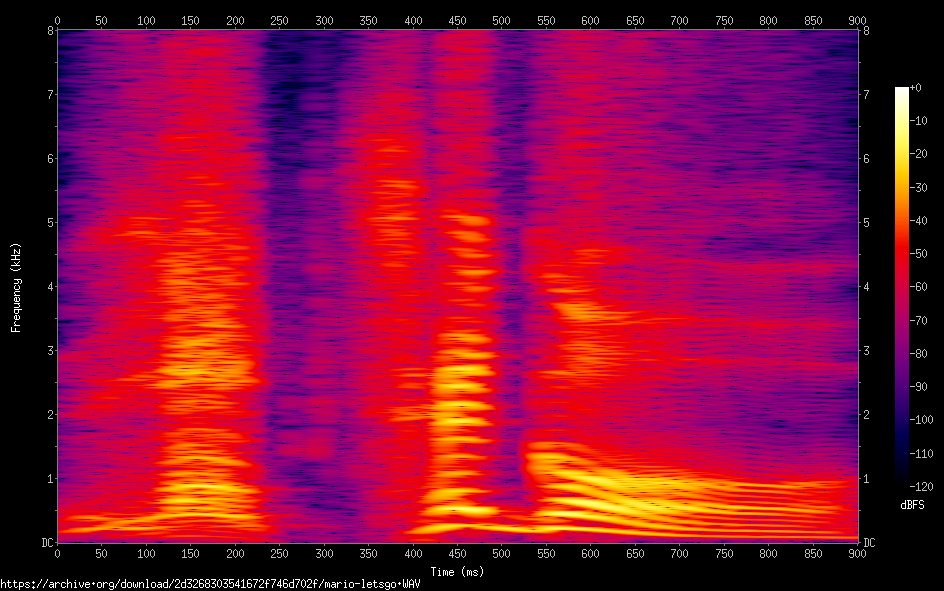
Task: Click the 150 ms tick on top axis
Action: point(146,20)
